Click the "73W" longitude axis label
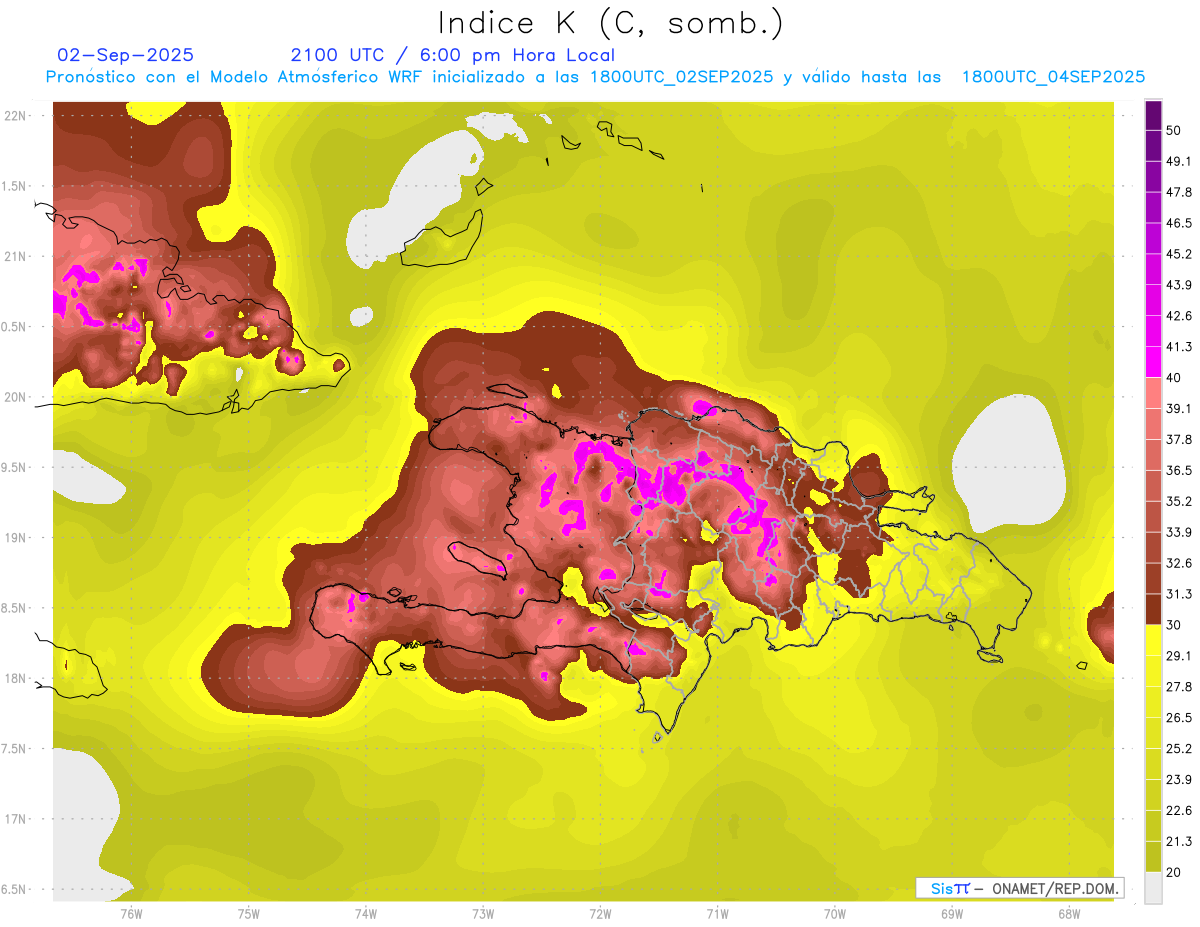 pyautogui.click(x=483, y=914)
